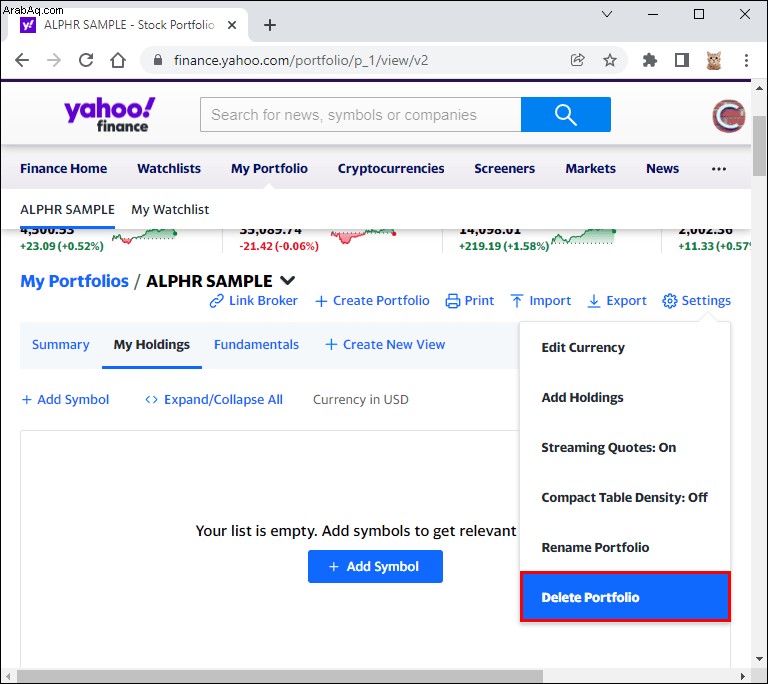Select the My Watchlist sub-tab
The height and width of the screenshot is (684, 768).
pyautogui.click(x=170, y=210)
